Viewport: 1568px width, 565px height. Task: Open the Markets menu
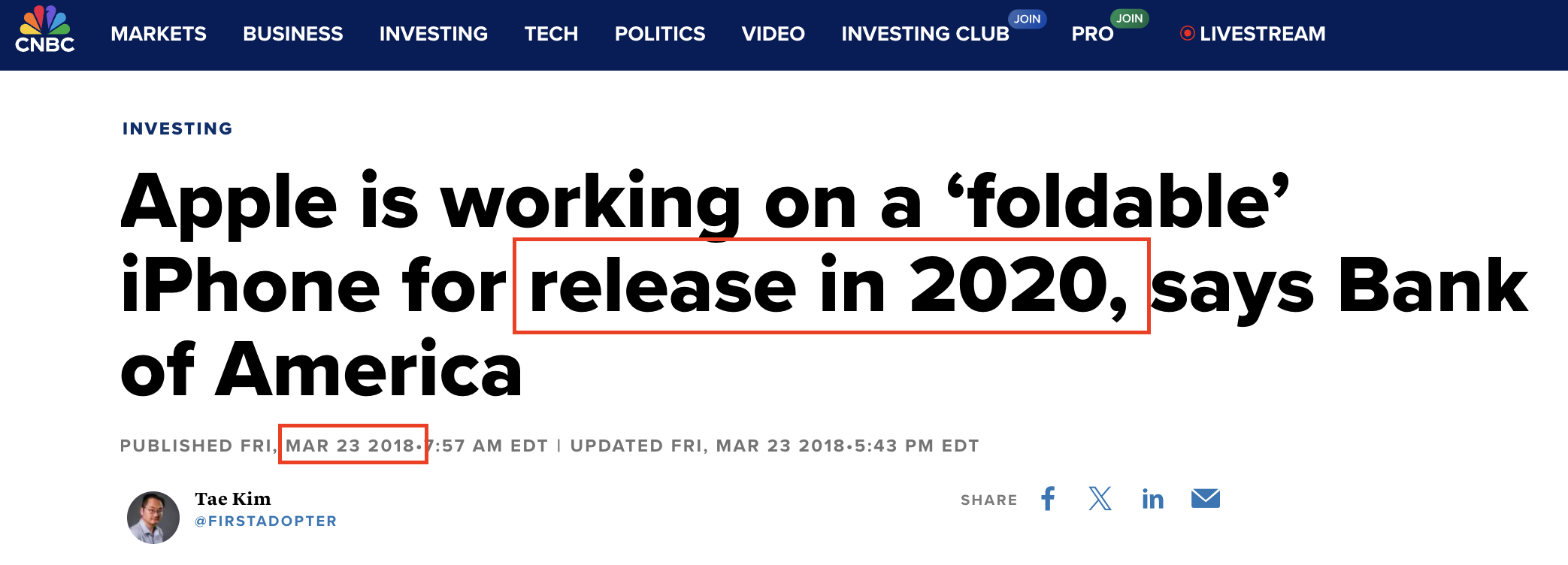click(x=158, y=34)
